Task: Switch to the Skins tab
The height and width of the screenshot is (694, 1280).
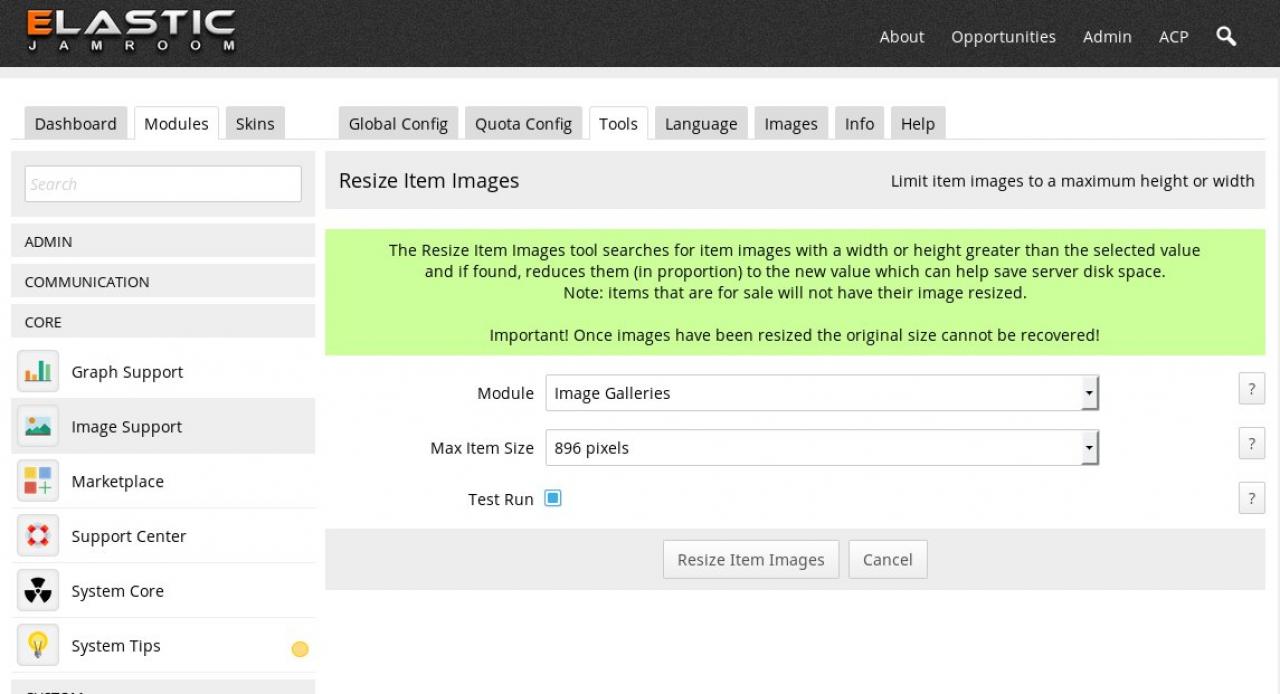Action: (x=255, y=123)
